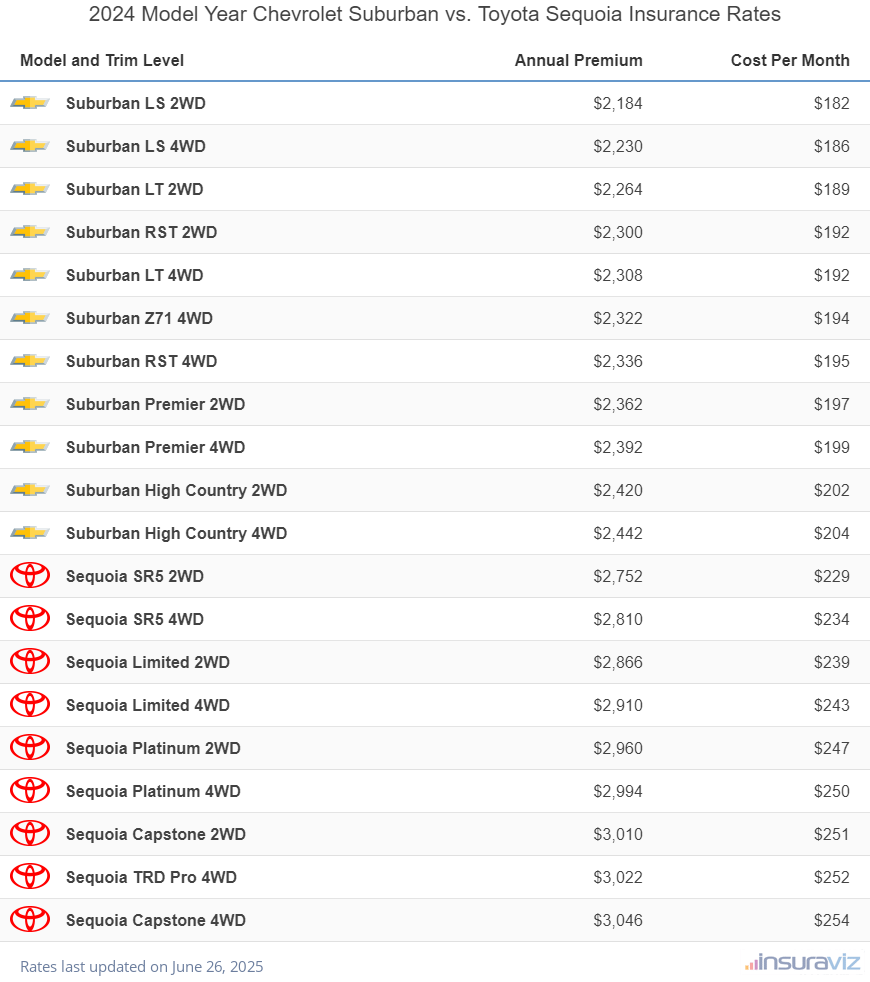
Task: Click the $2,392 annual premium value
Action: point(618,447)
